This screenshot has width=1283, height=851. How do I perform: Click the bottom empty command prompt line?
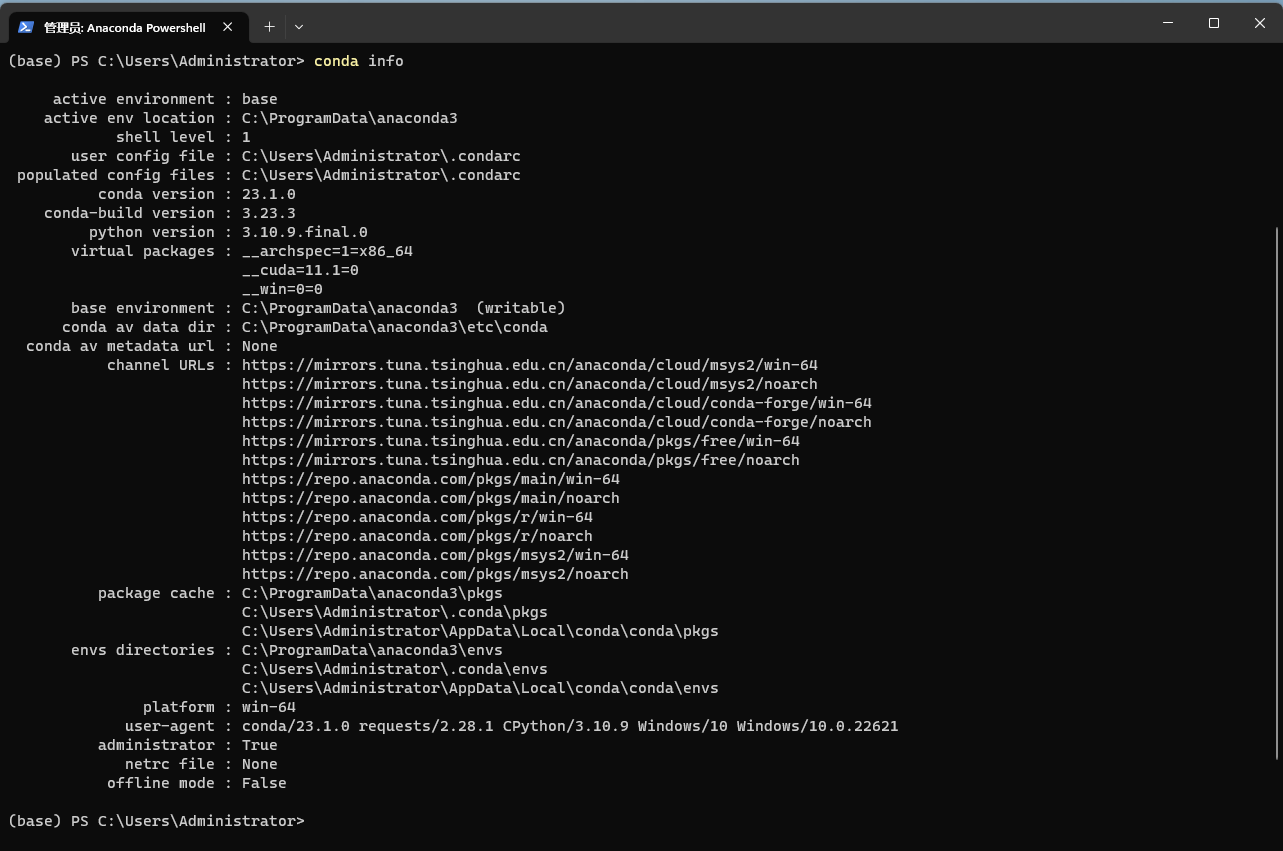point(156,821)
